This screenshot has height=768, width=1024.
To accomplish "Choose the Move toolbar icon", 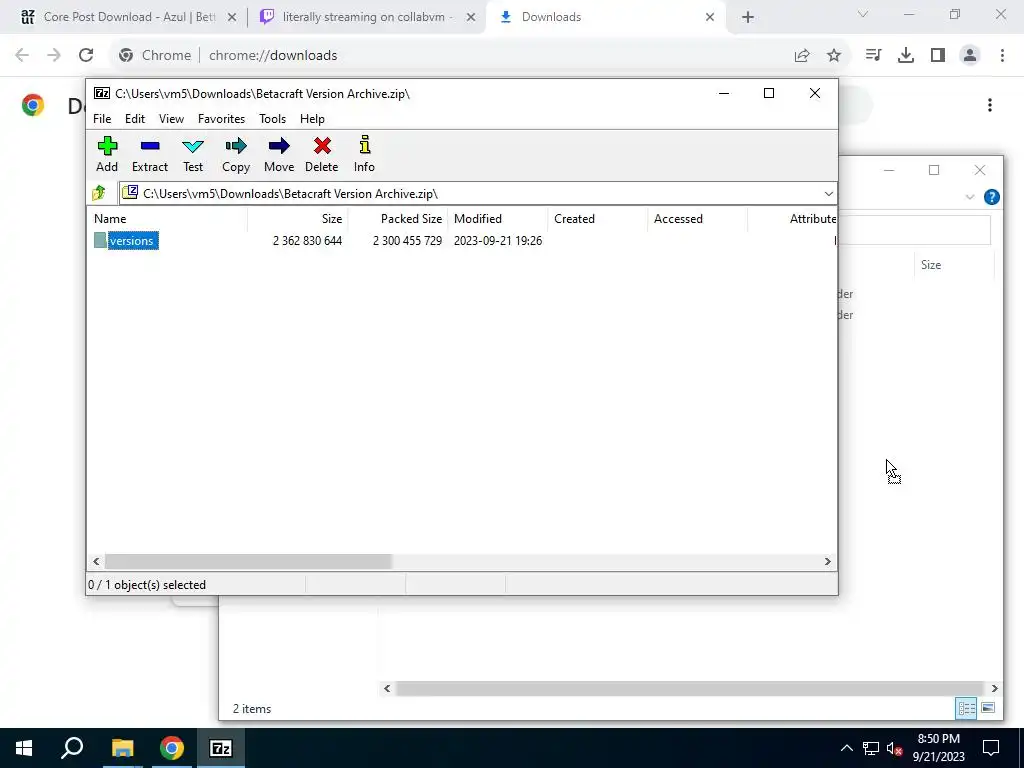I will coord(279,154).
